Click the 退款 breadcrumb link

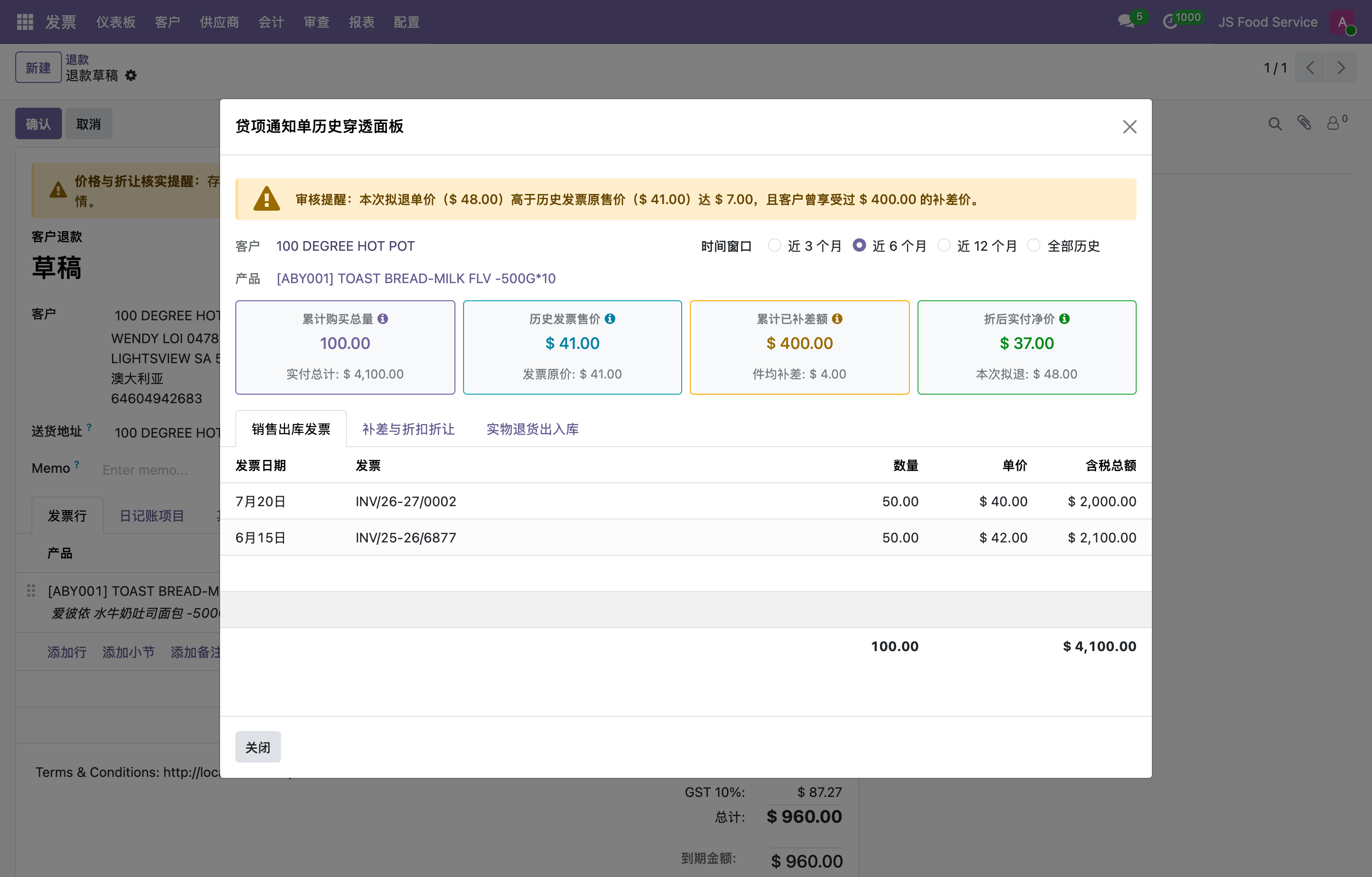tap(77, 59)
